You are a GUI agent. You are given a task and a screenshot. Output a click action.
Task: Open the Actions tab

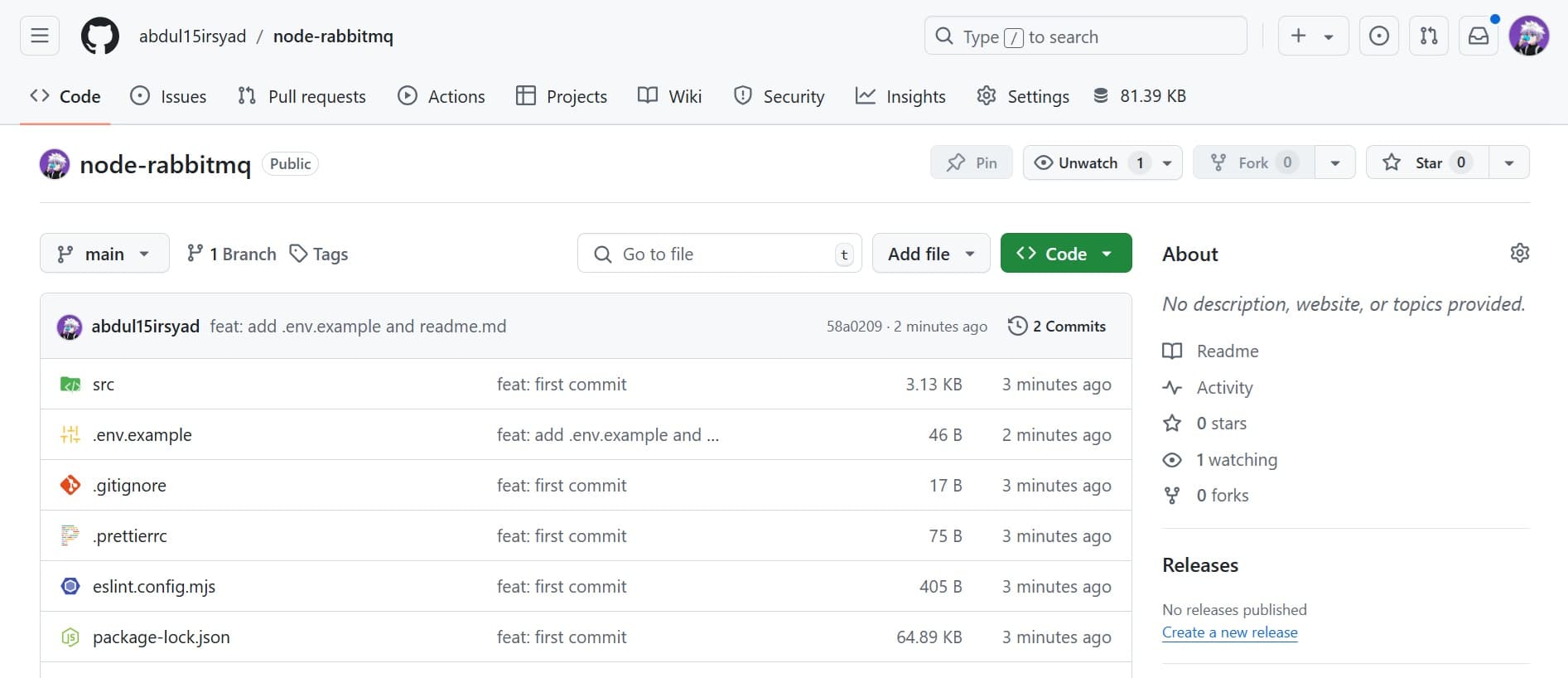coord(441,96)
